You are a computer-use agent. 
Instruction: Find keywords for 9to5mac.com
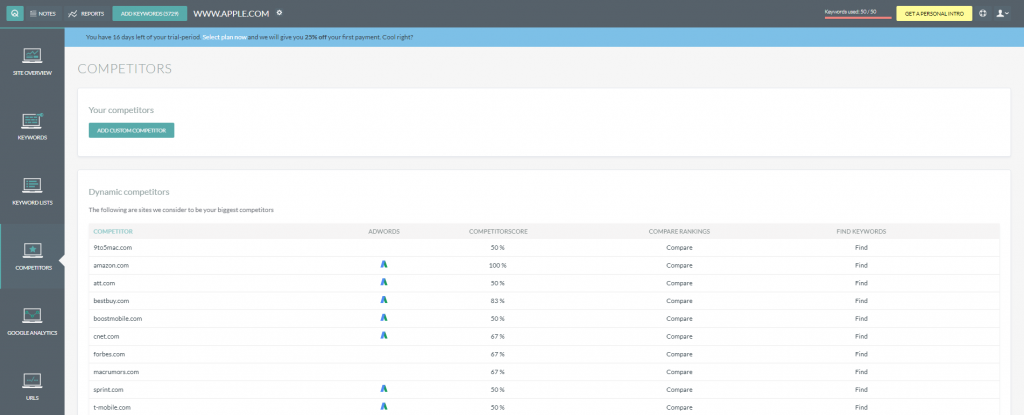point(861,248)
